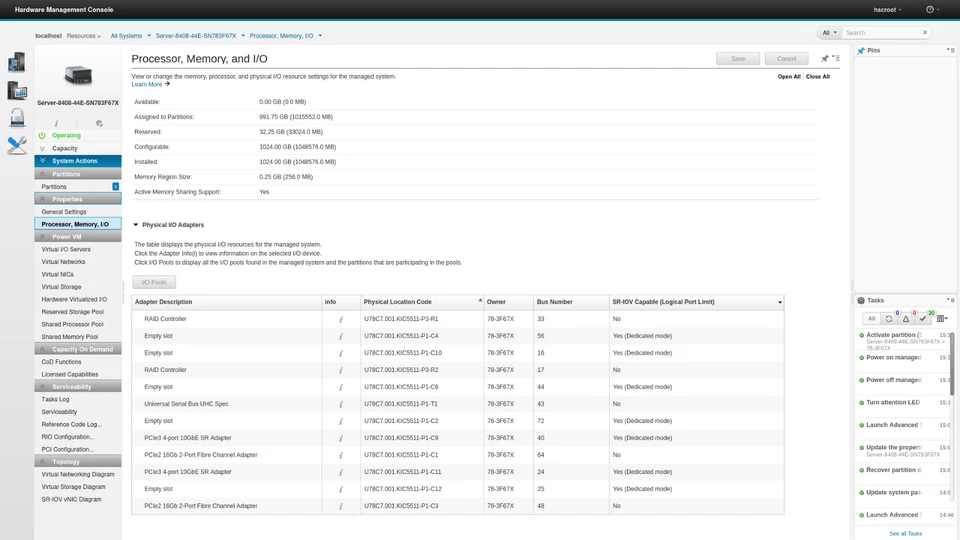This screenshot has width=960, height=540.
Task: Collapse Topology sidebar group header
Action: [78, 462]
